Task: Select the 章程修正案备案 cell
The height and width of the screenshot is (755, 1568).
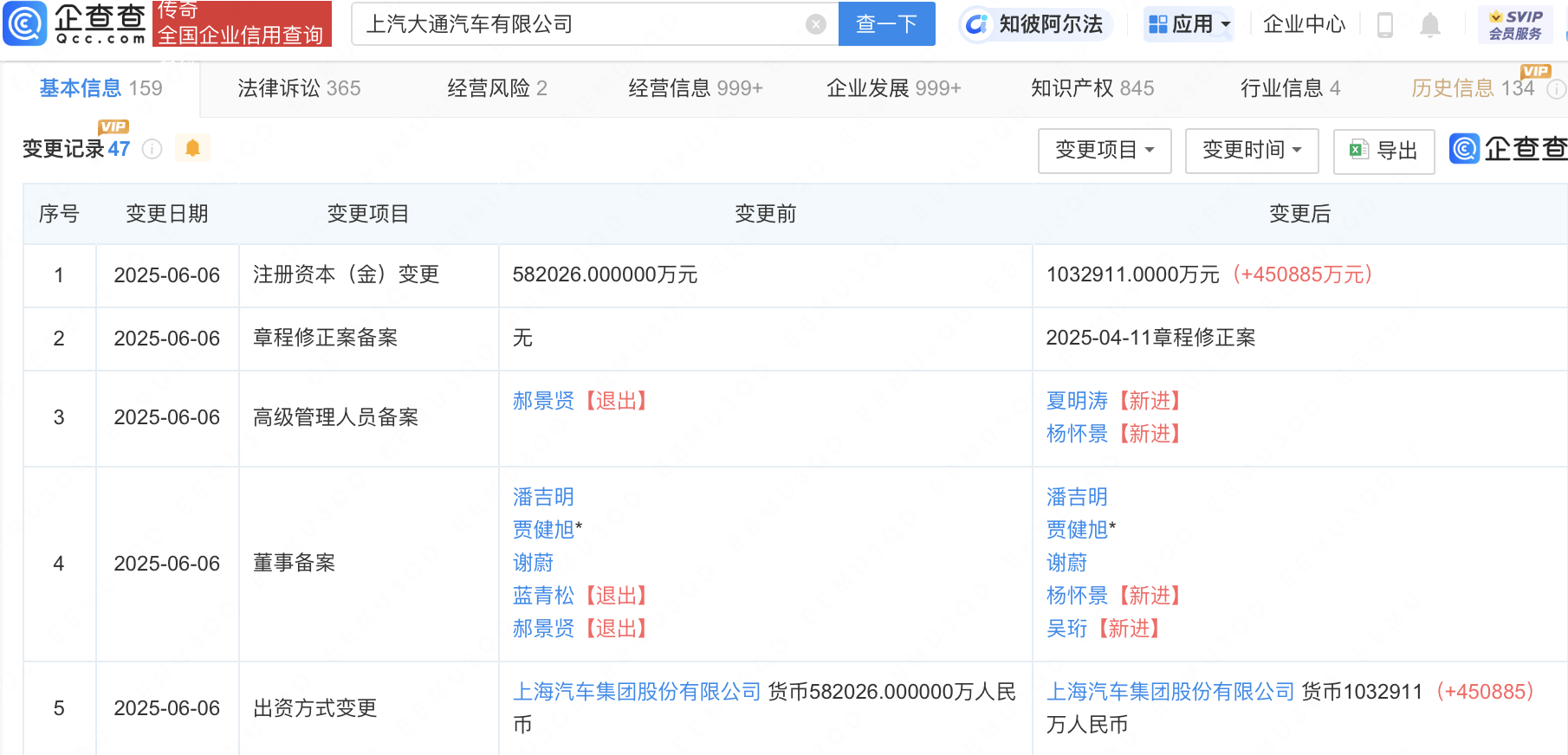Action: [369, 339]
